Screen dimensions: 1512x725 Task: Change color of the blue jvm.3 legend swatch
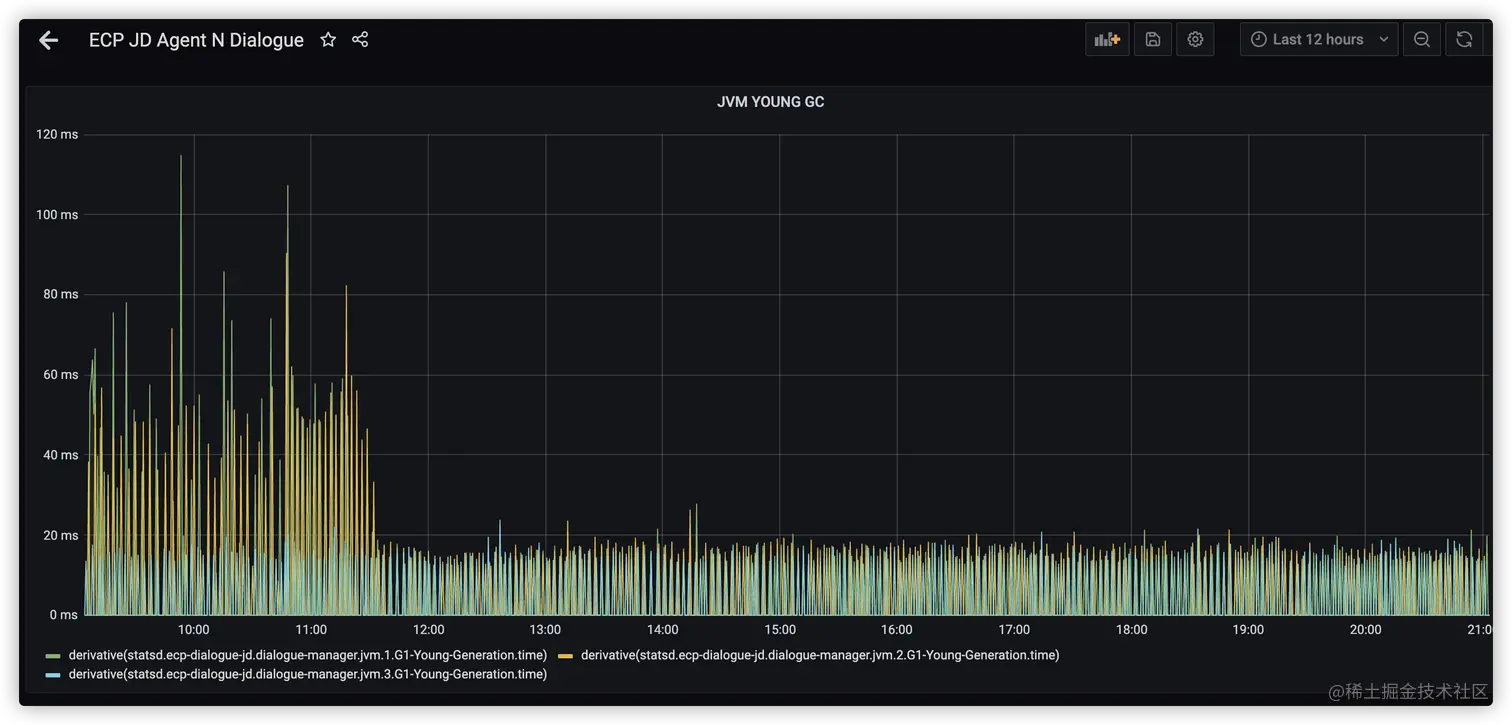click(53, 675)
